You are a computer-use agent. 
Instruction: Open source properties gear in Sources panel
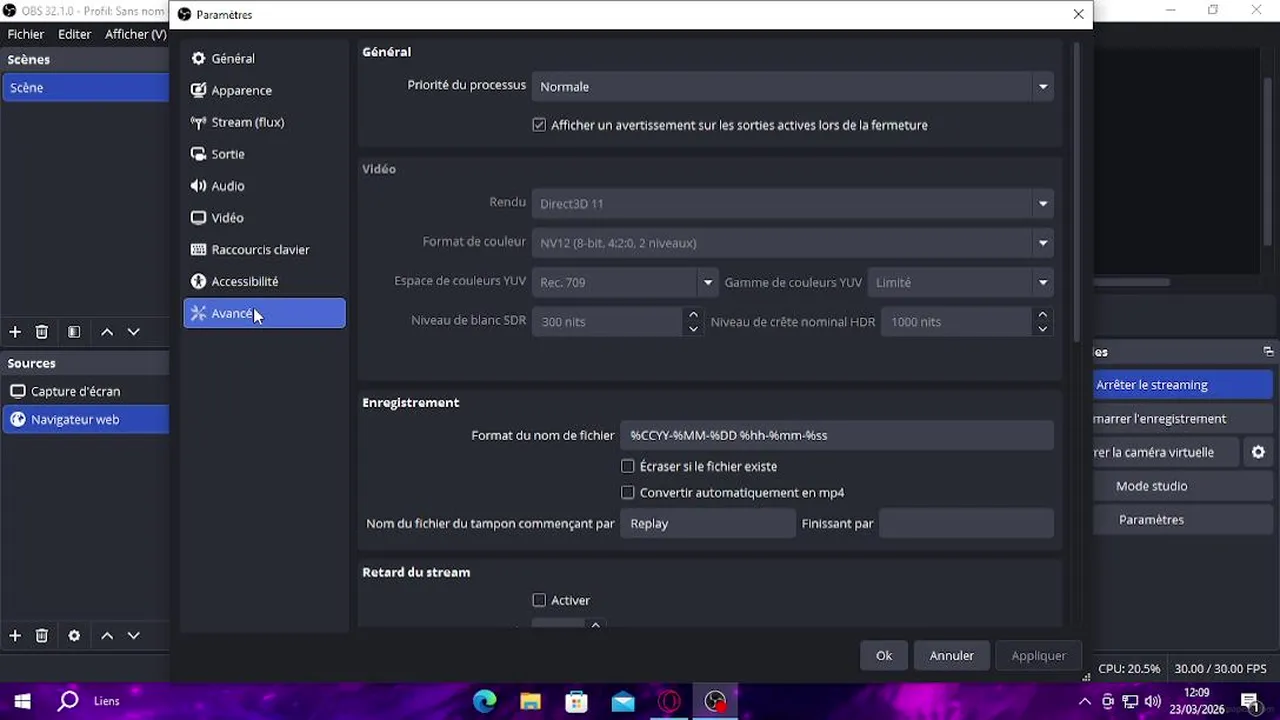74,636
